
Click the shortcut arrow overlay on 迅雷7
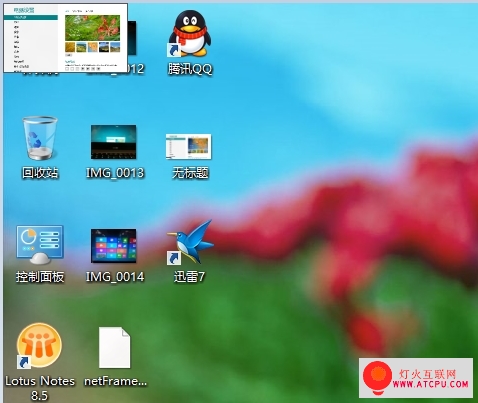[174, 258]
